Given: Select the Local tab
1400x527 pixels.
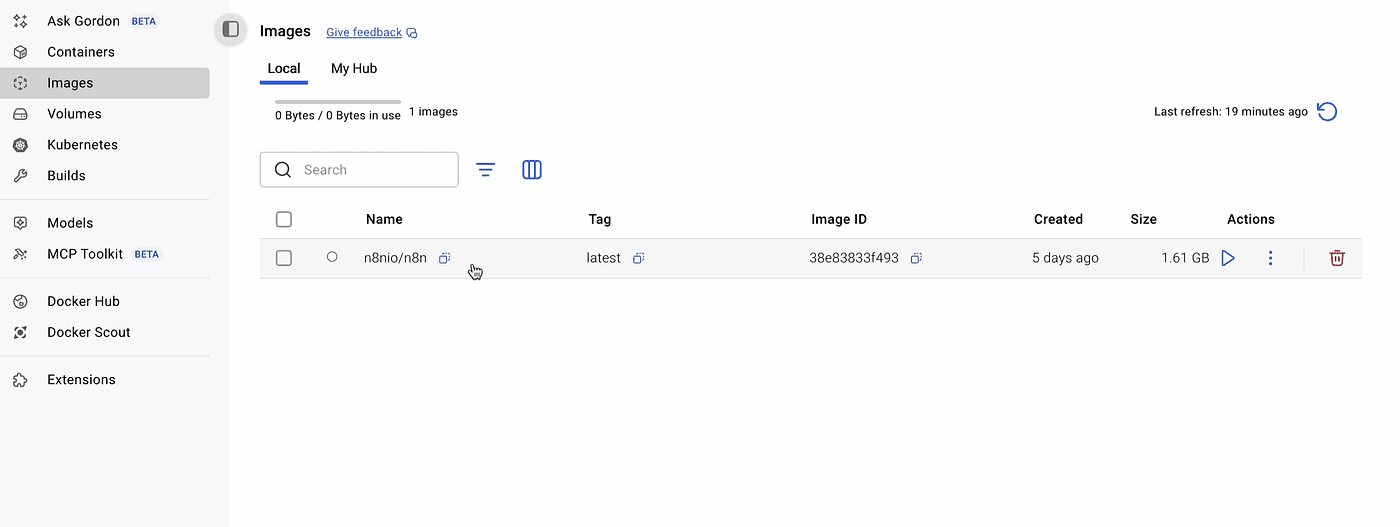Looking at the screenshot, I should [284, 69].
